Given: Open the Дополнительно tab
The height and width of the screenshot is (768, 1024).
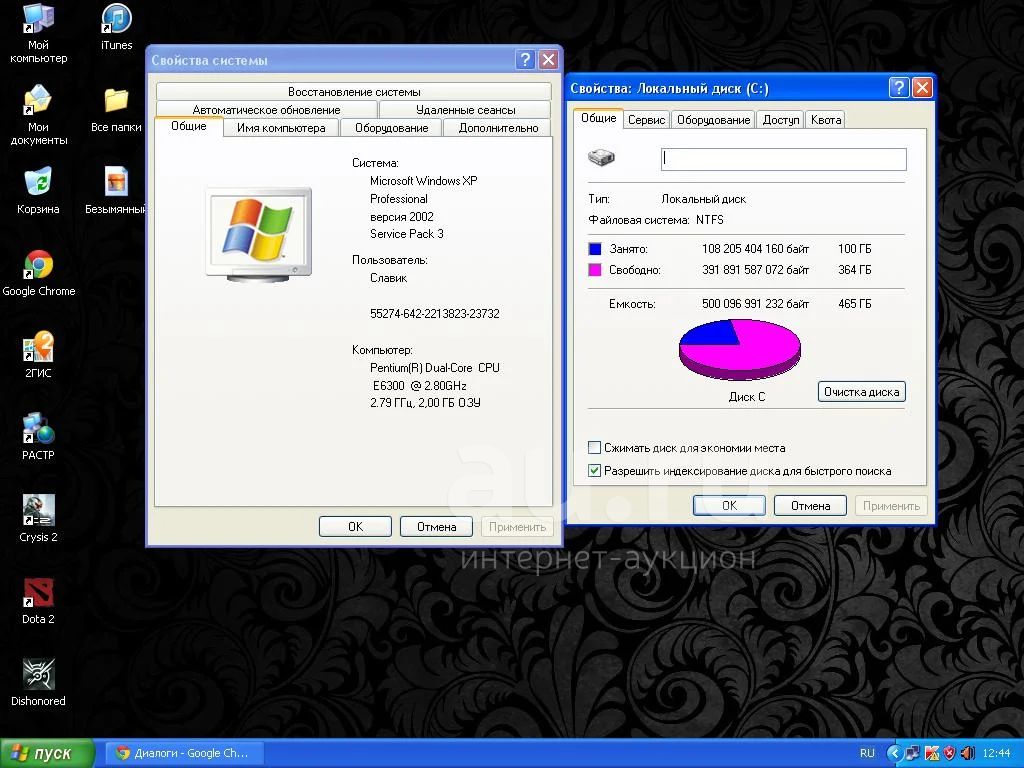Looking at the screenshot, I should 498,128.
